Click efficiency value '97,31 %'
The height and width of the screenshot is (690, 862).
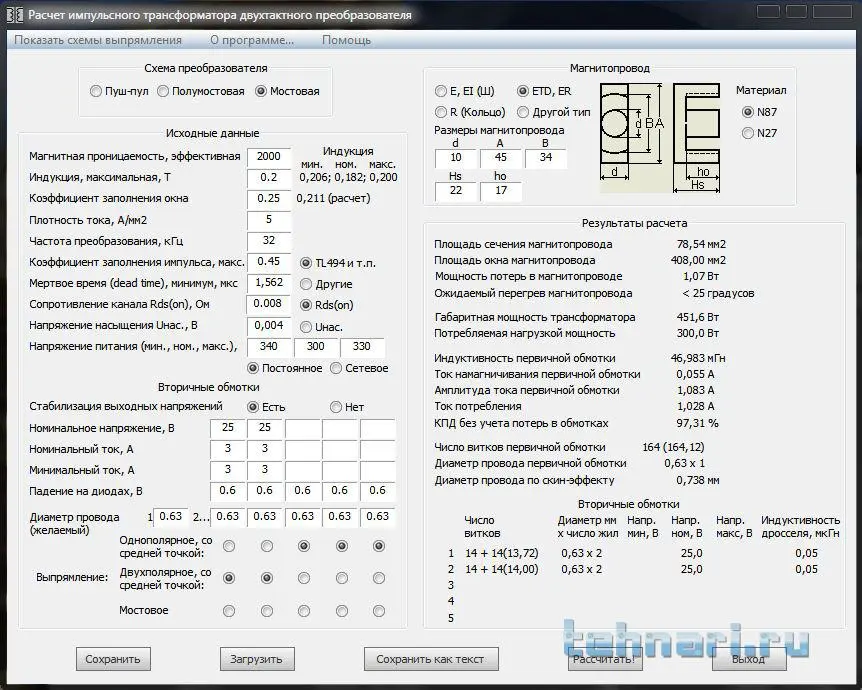tap(697, 423)
